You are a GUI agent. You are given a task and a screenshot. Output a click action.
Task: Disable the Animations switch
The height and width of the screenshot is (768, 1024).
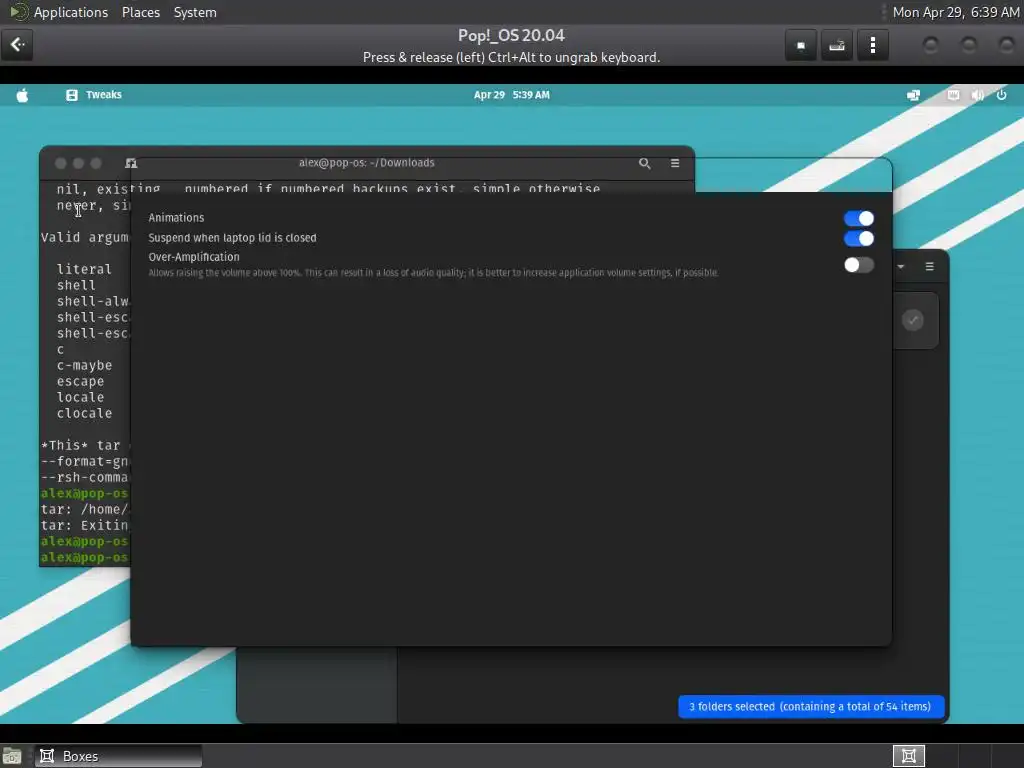click(859, 218)
